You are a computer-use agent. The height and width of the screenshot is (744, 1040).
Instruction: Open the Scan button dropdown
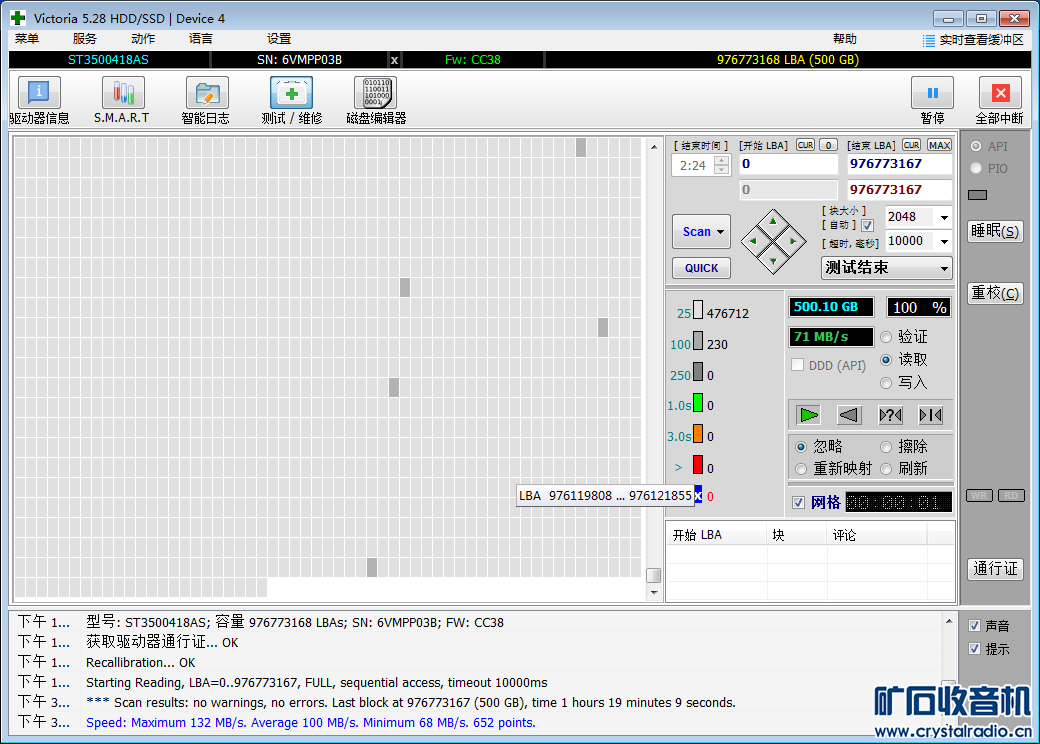720,232
